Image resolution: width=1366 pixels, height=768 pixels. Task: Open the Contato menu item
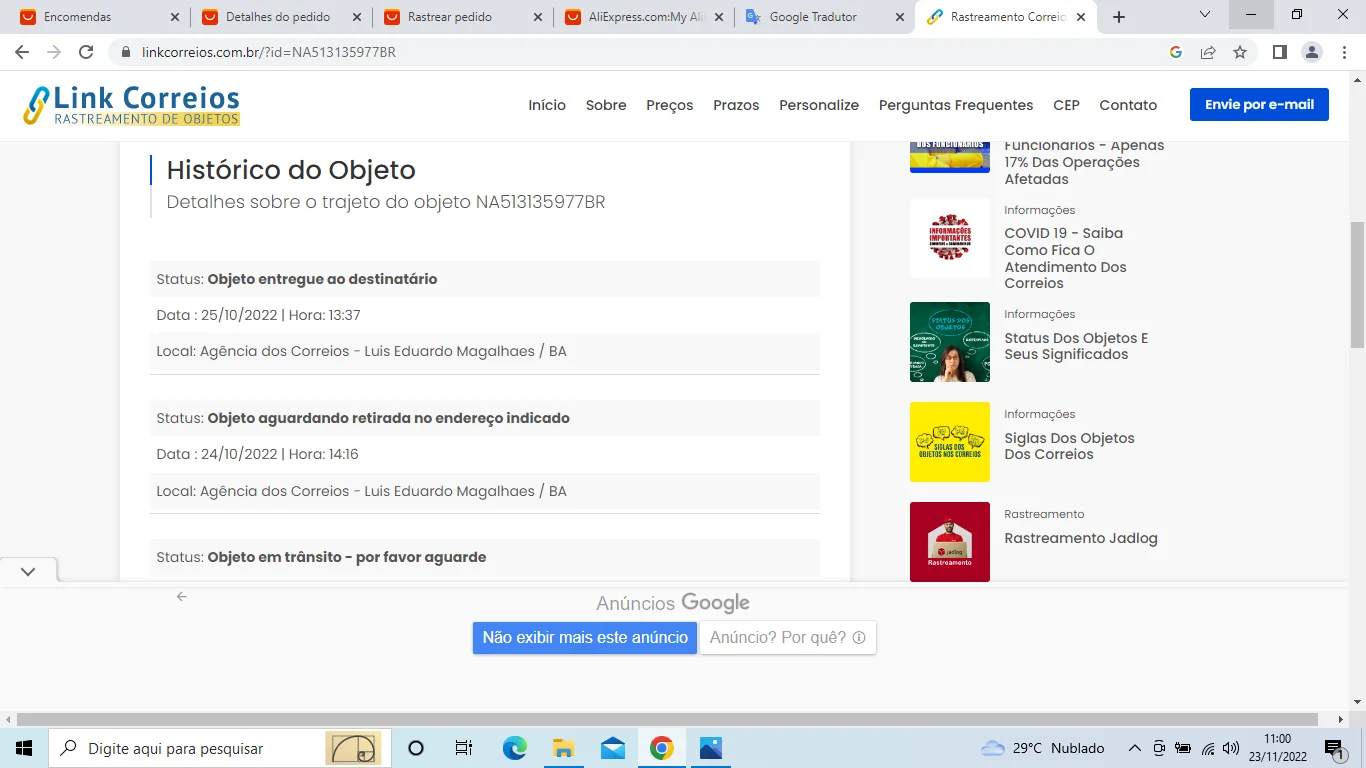[1128, 105]
